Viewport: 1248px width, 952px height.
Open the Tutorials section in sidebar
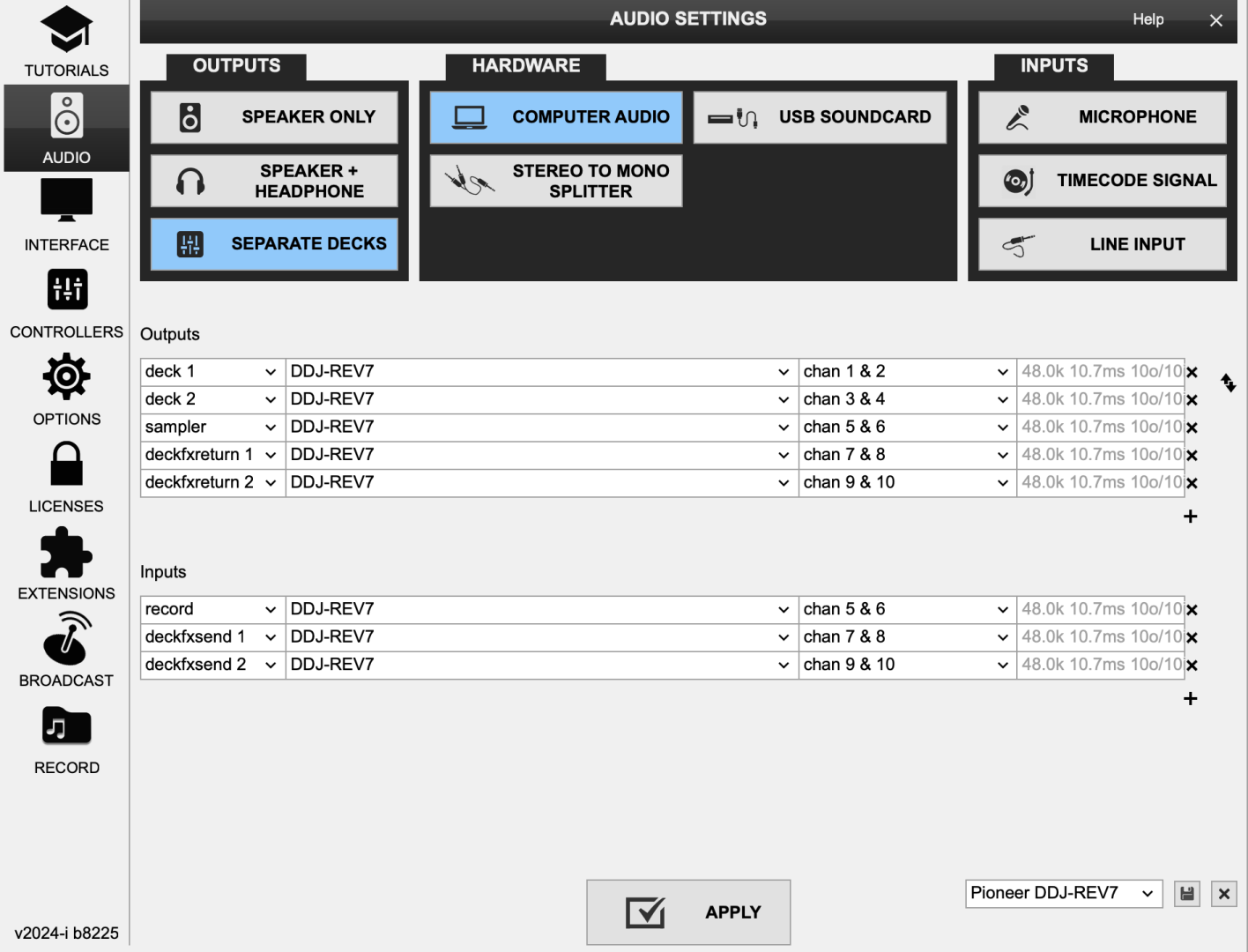coord(66,42)
